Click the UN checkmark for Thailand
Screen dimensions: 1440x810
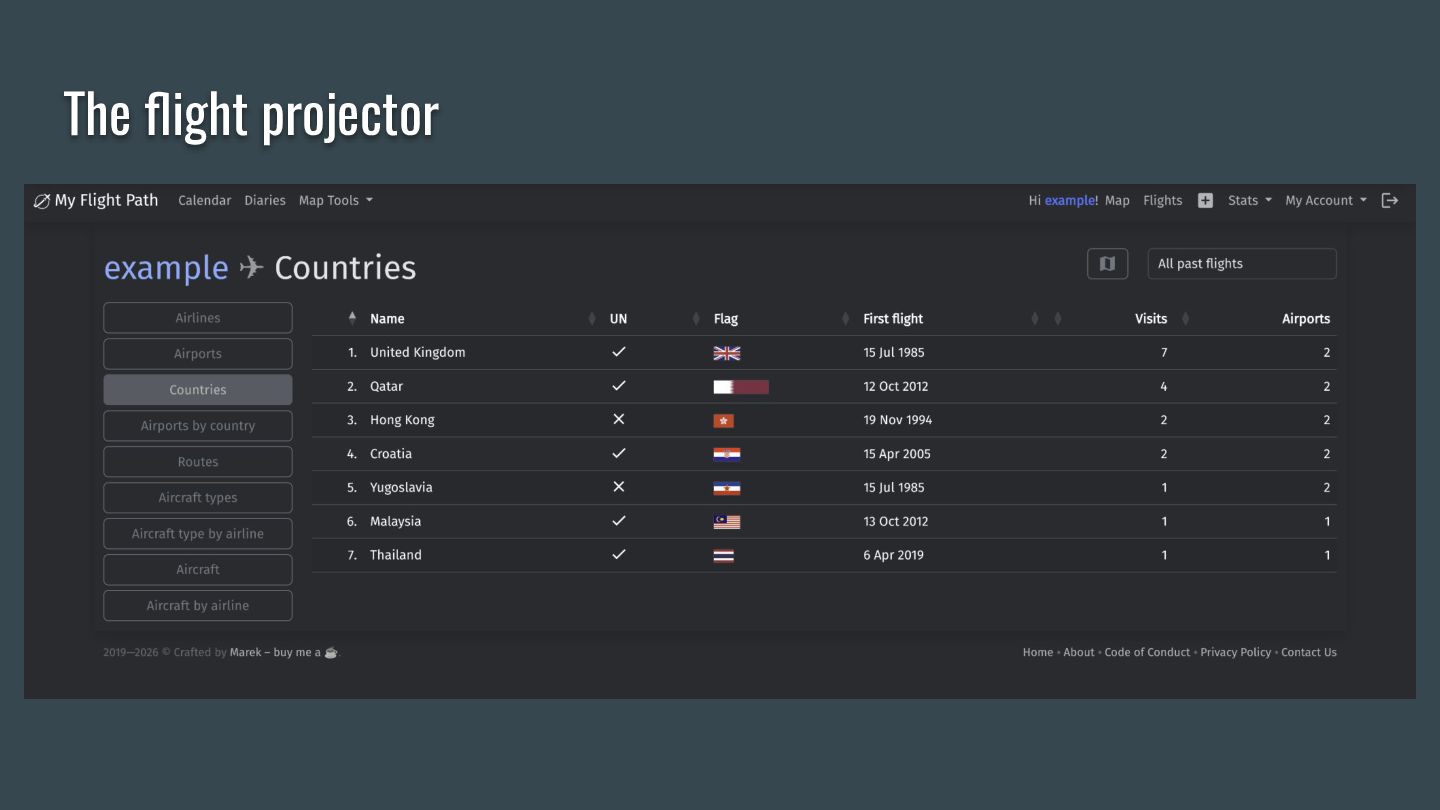pyautogui.click(x=619, y=555)
